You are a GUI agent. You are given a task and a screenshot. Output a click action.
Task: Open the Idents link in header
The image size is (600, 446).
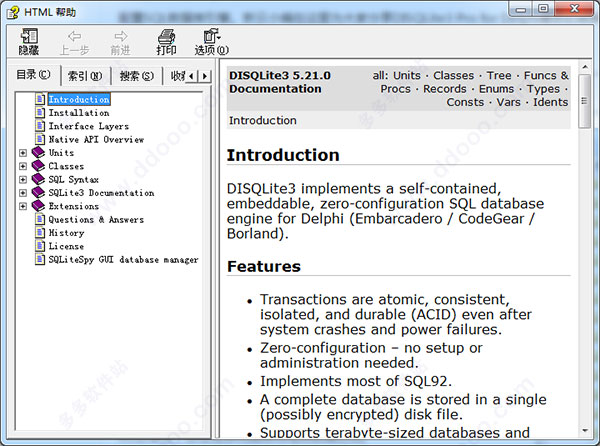pyautogui.click(x=551, y=103)
